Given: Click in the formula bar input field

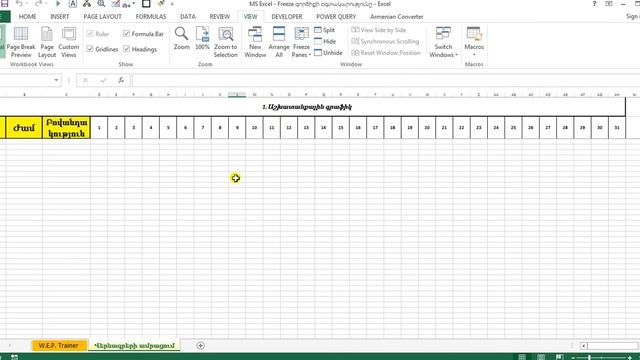Looking at the screenshot, I should click(x=385, y=80).
